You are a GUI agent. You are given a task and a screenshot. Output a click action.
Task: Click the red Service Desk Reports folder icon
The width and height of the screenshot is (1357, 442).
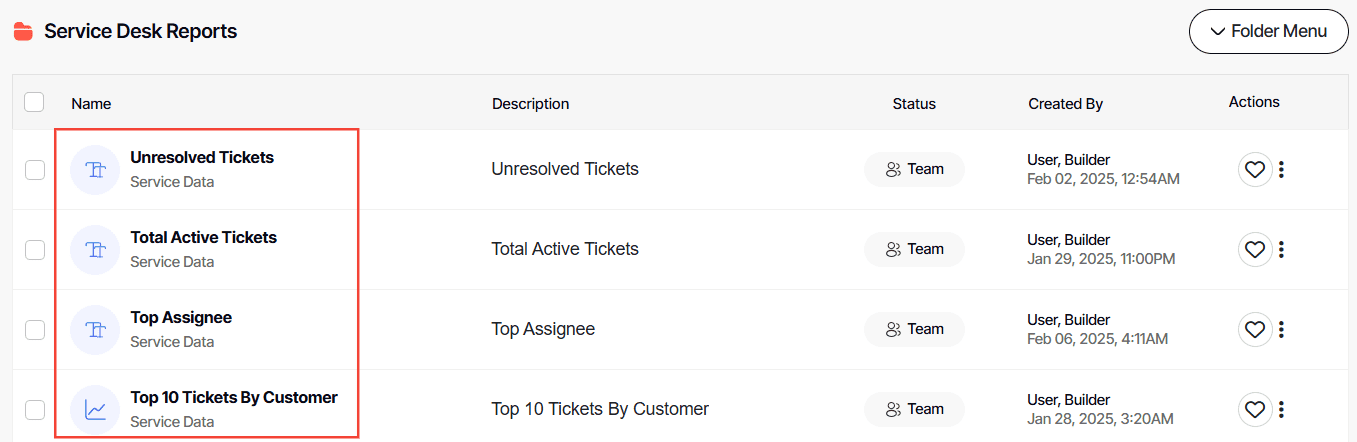23,32
